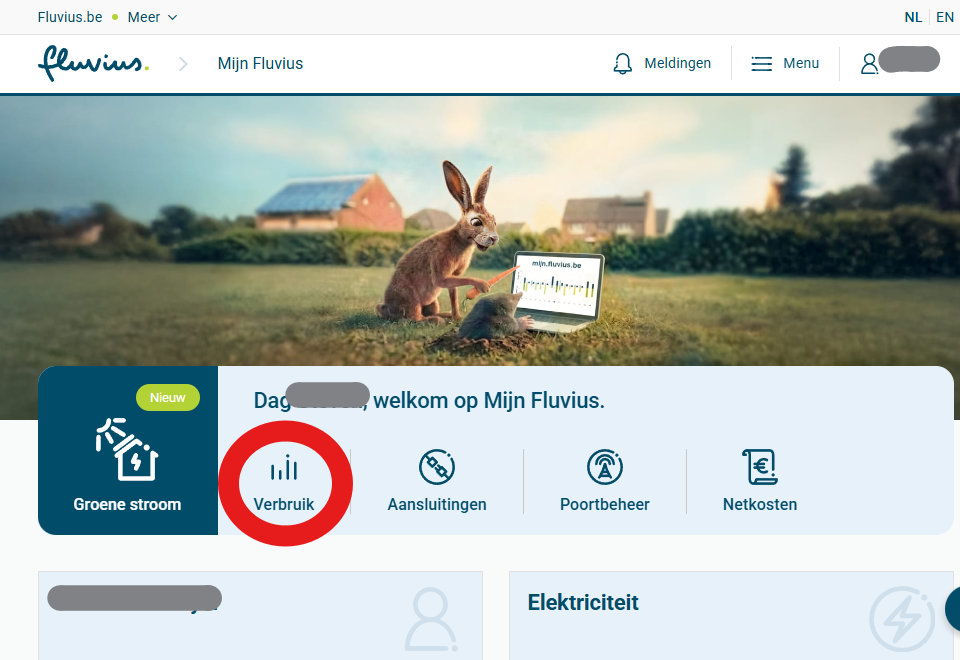This screenshot has height=660, width=960.
Task: Click the Elektriciteit lightning bolt icon
Action: coord(902,619)
